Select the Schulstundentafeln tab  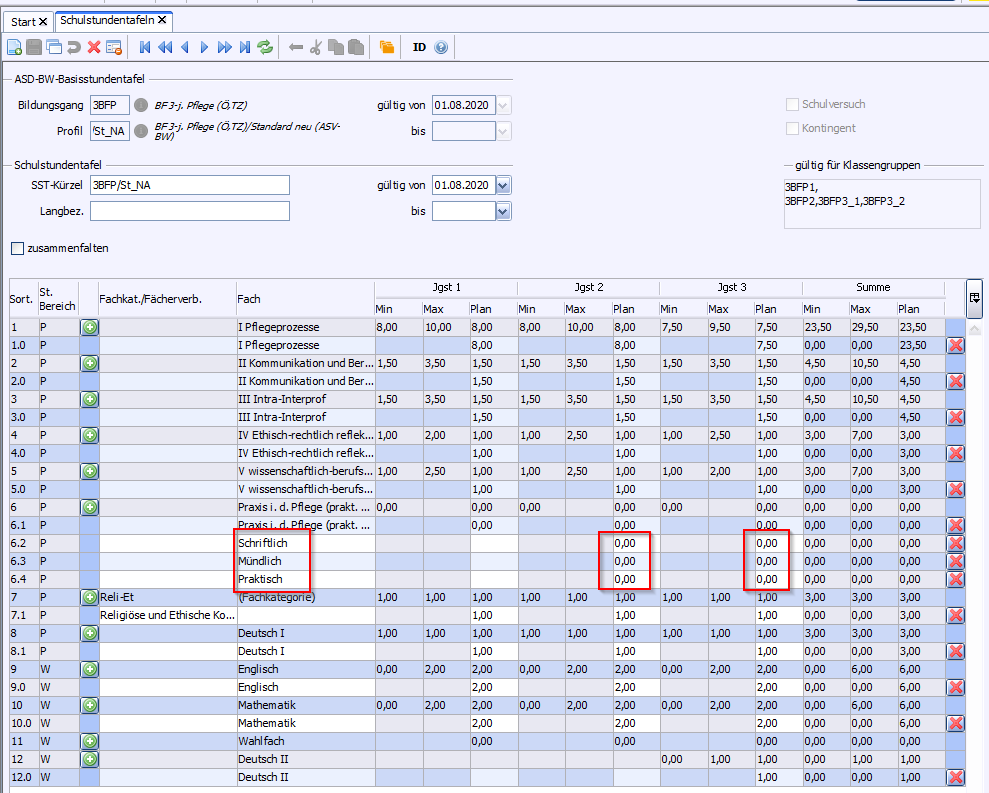tap(107, 20)
